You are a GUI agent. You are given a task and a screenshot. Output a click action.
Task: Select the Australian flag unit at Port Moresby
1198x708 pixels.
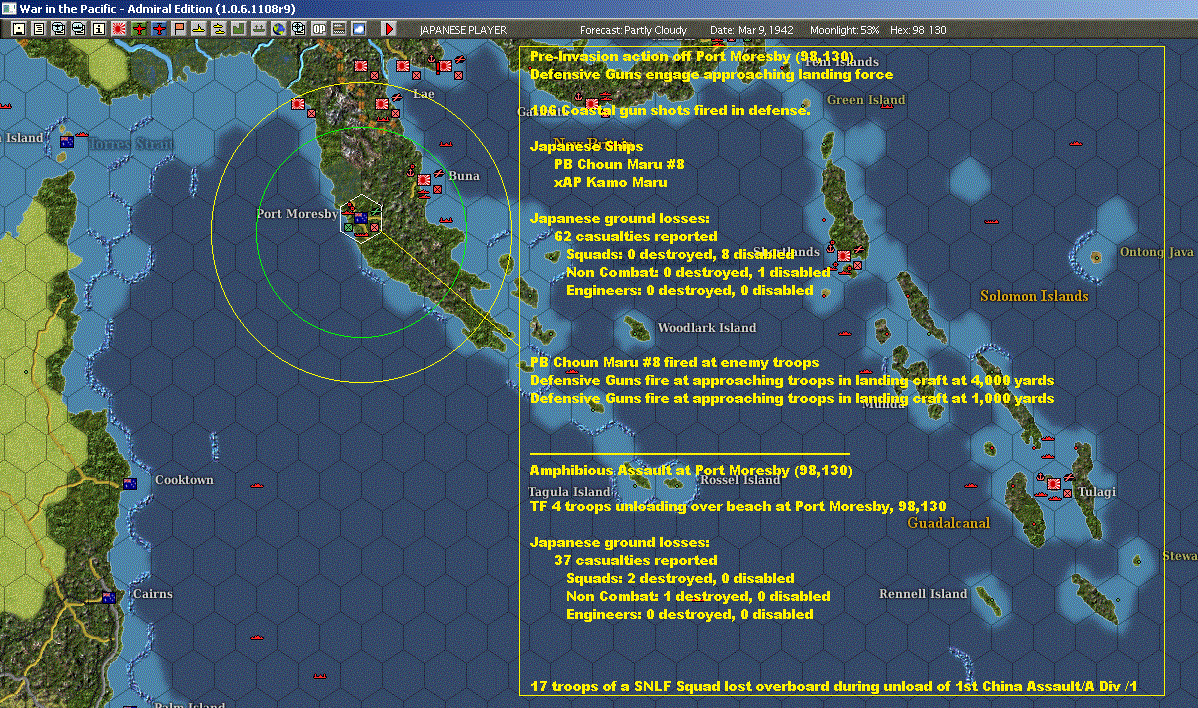(x=361, y=218)
